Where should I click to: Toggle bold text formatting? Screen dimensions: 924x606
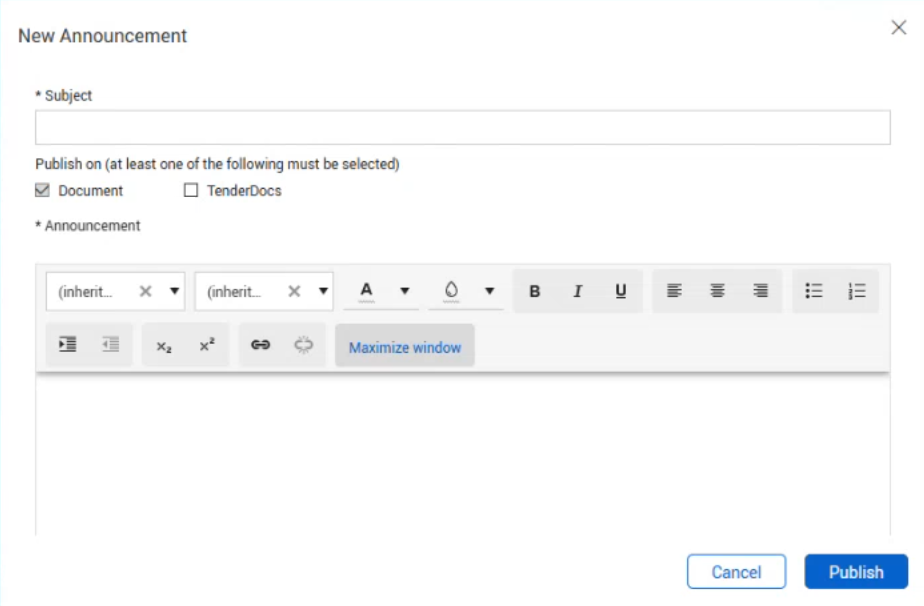[535, 291]
